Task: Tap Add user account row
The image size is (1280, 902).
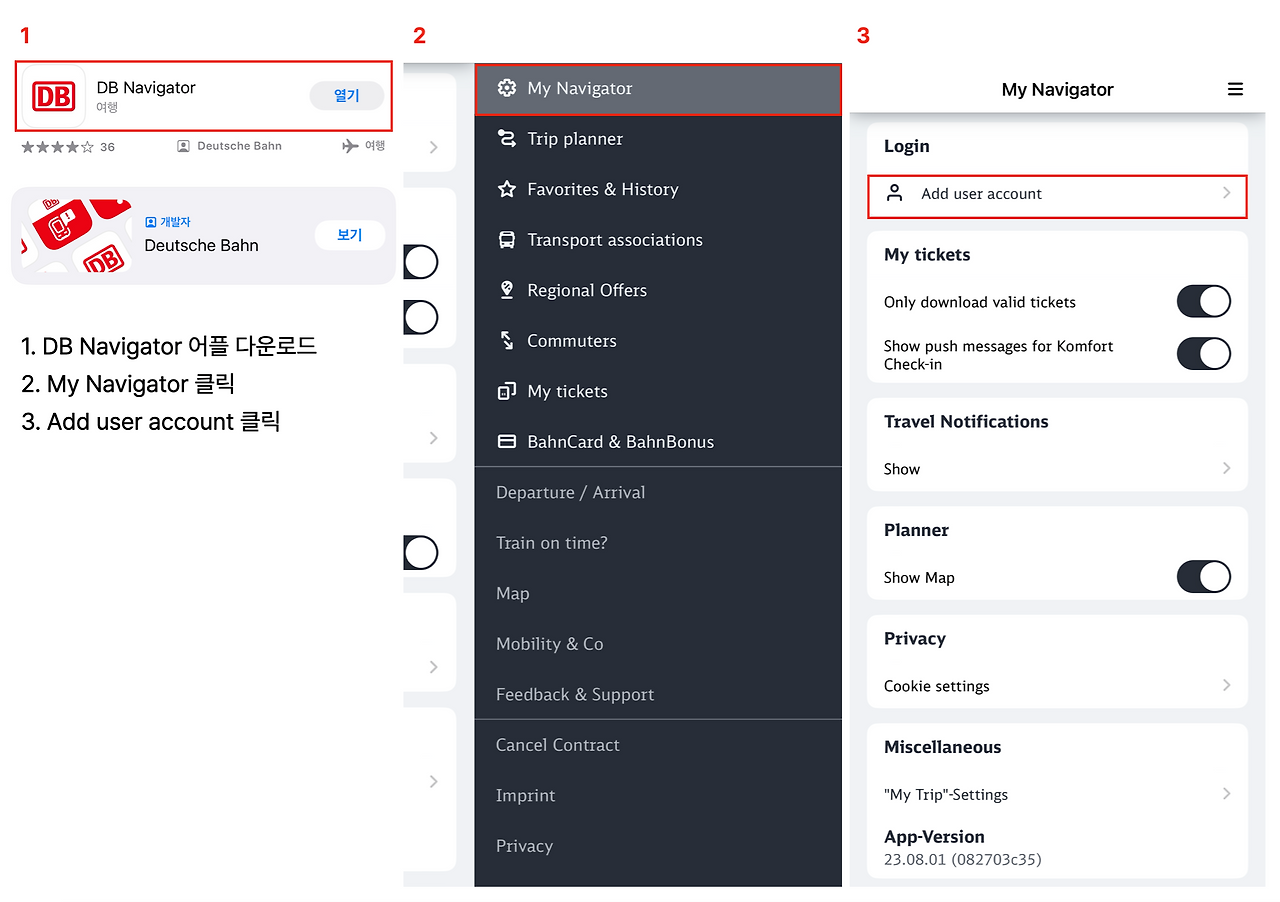Action: (x=1057, y=194)
